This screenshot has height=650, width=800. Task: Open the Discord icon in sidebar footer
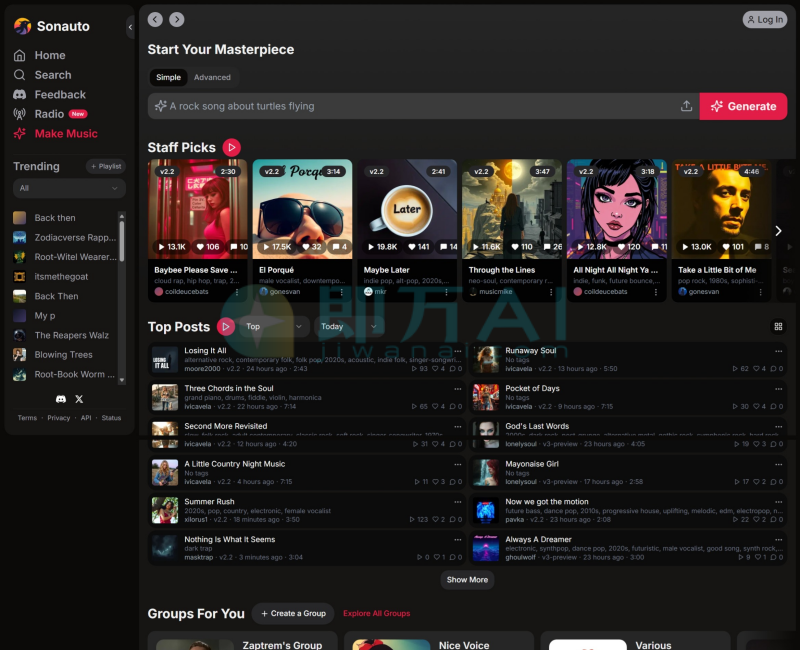[x=61, y=399]
